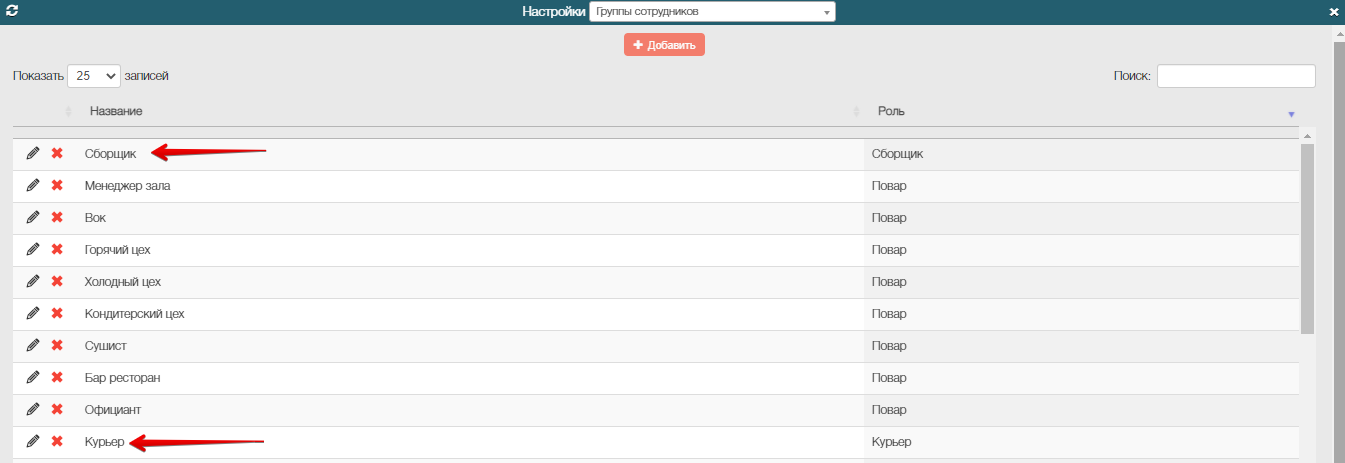
Task: Delete the Кондитерский цех entry
Action: click(57, 313)
